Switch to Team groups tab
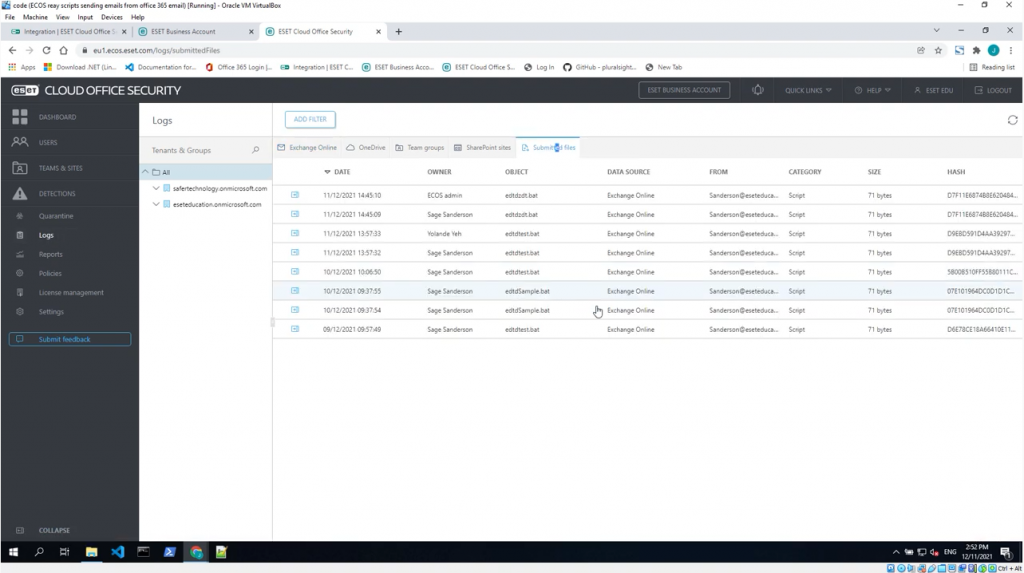The width and height of the screenshot is (1024, 573). [419, 148]
